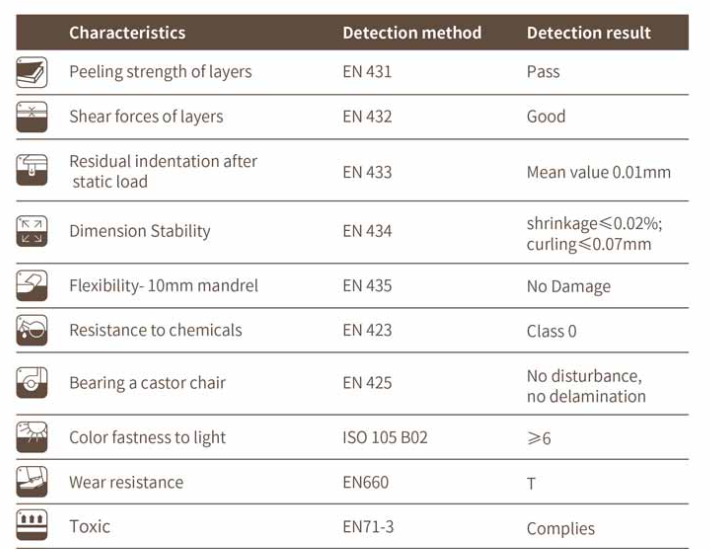Select the residual indentation static load icon
710x549 pixels.
tap(32, 171)
